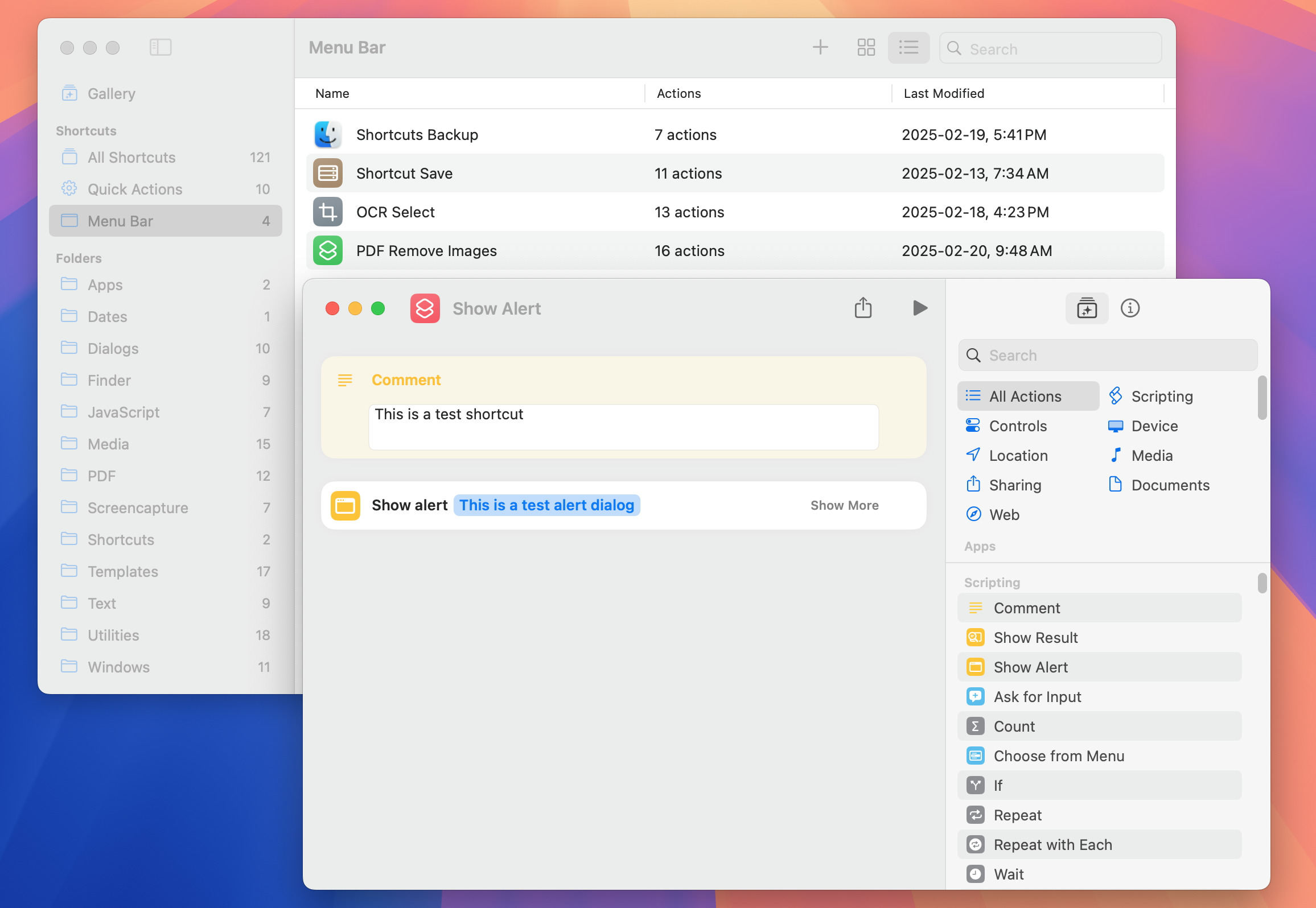1316x908 pixels.
Task: Open the Dates folder
Action: point(165,316)
